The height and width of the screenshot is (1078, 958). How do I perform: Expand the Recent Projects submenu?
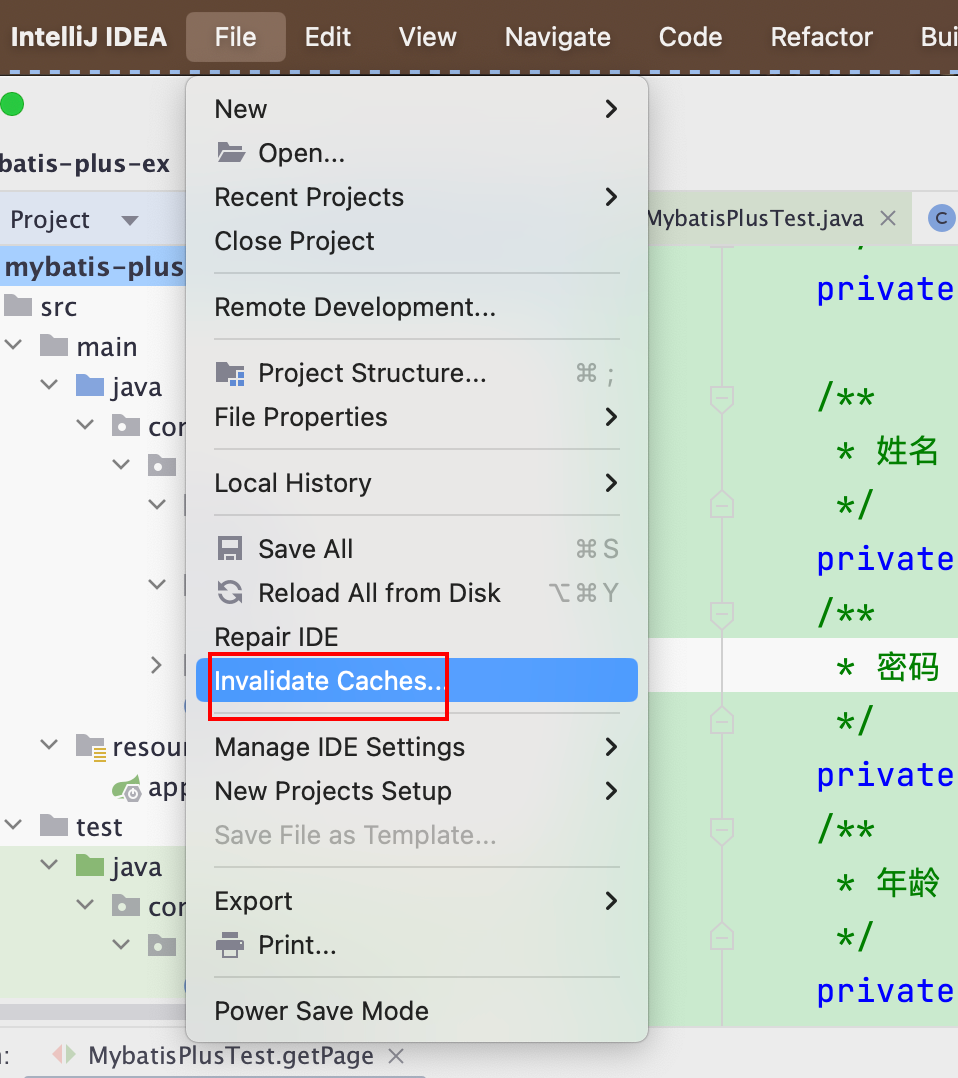pos(611,197)
